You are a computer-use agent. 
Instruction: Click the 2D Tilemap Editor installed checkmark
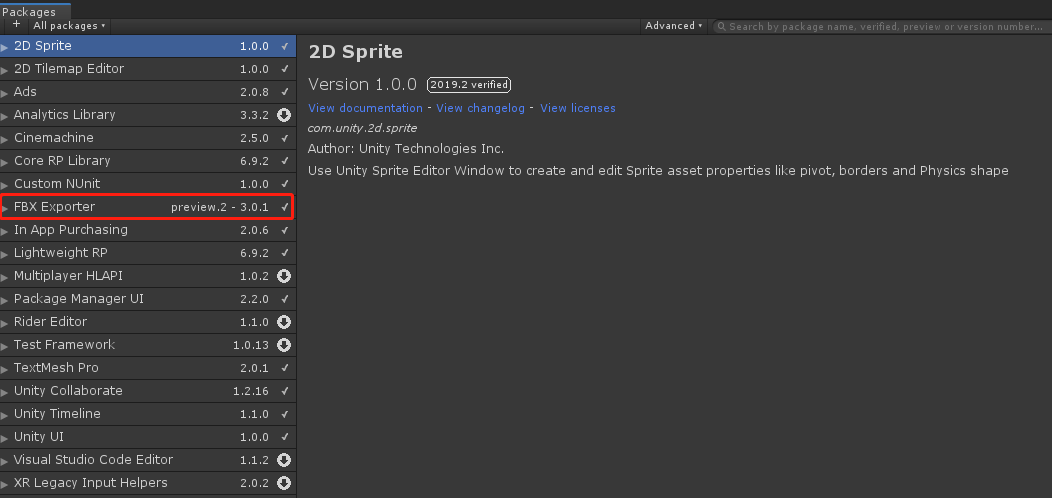coord(284,69)
